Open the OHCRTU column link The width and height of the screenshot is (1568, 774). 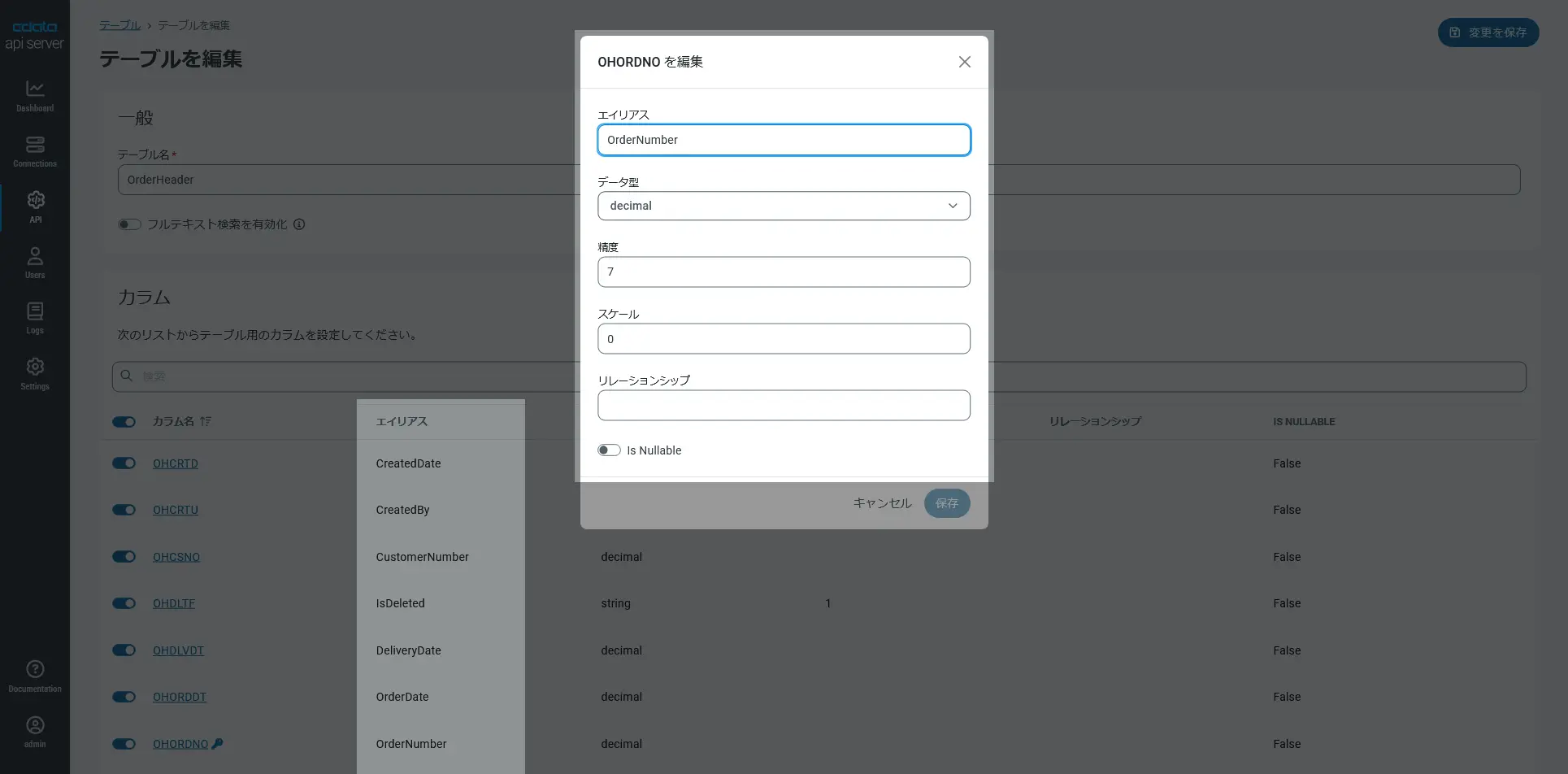(x=176, y=510)
